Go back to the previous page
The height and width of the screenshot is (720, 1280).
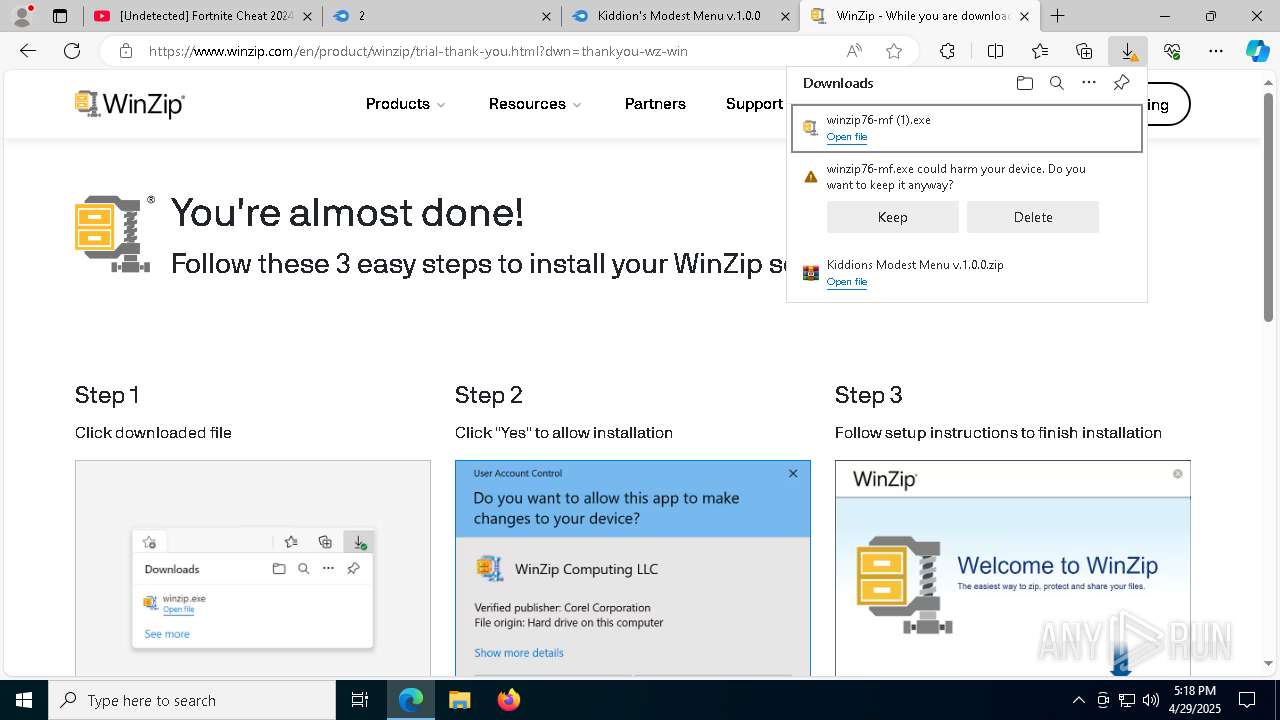(28, 51)
